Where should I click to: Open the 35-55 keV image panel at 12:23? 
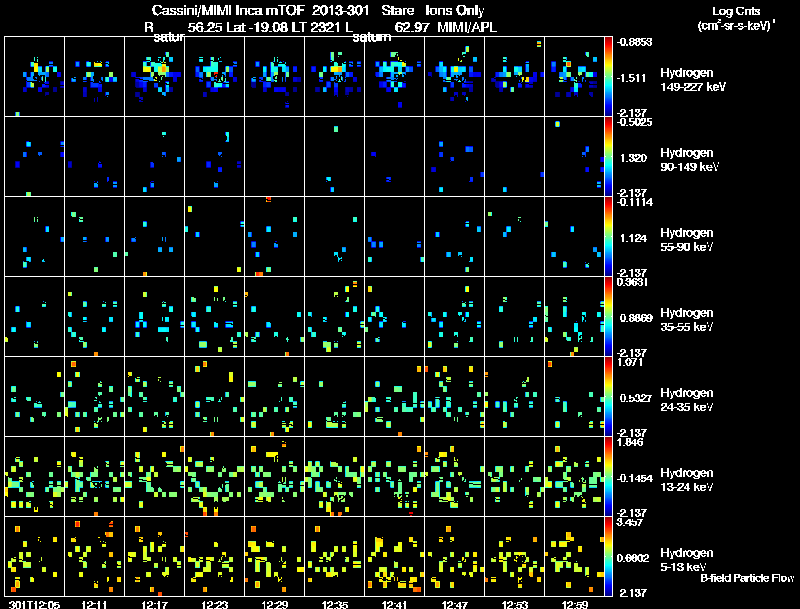tap(214, 317)
